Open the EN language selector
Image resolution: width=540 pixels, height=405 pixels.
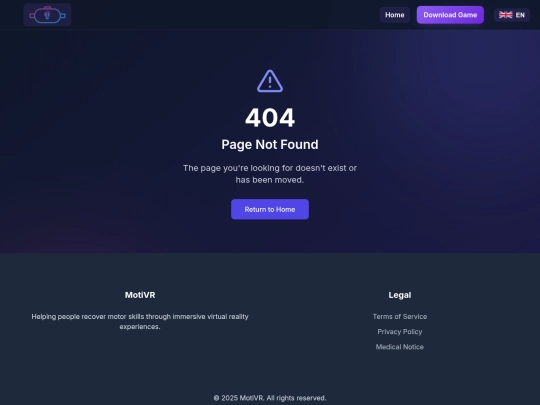pyautogui.click(x=512, y=15)
